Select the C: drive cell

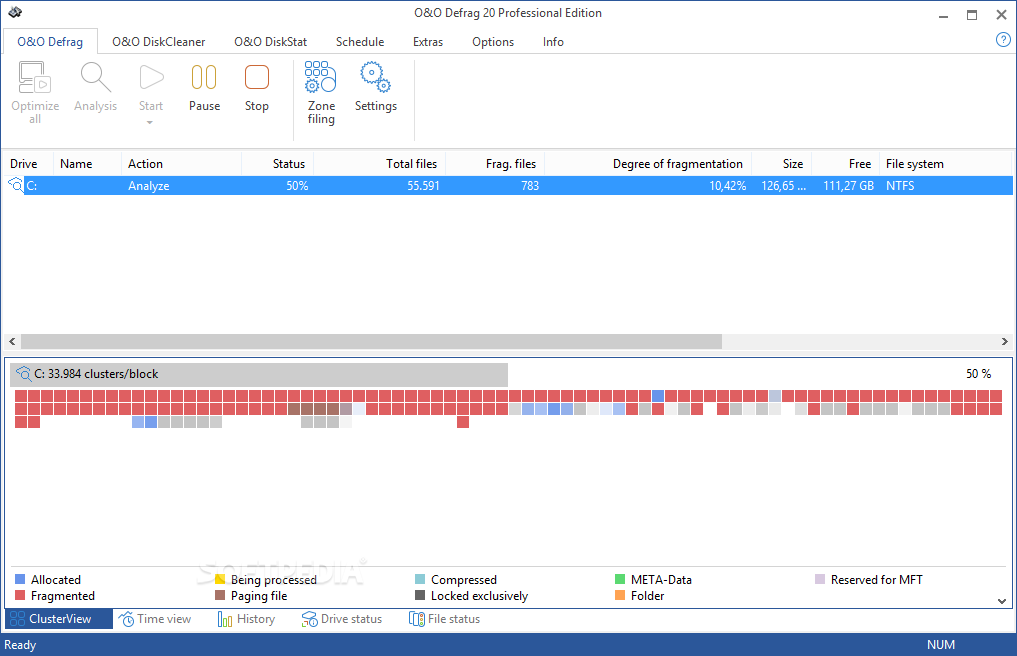[31, 186]
